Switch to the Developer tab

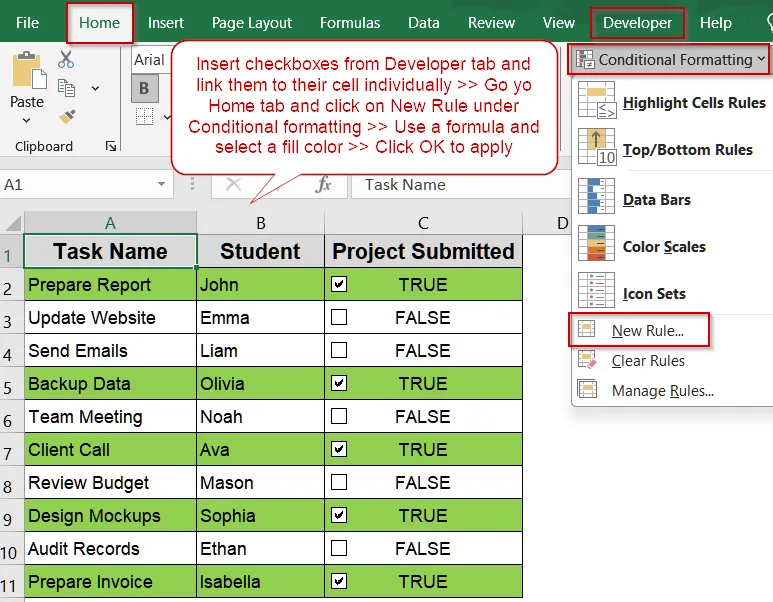(637, 23)
